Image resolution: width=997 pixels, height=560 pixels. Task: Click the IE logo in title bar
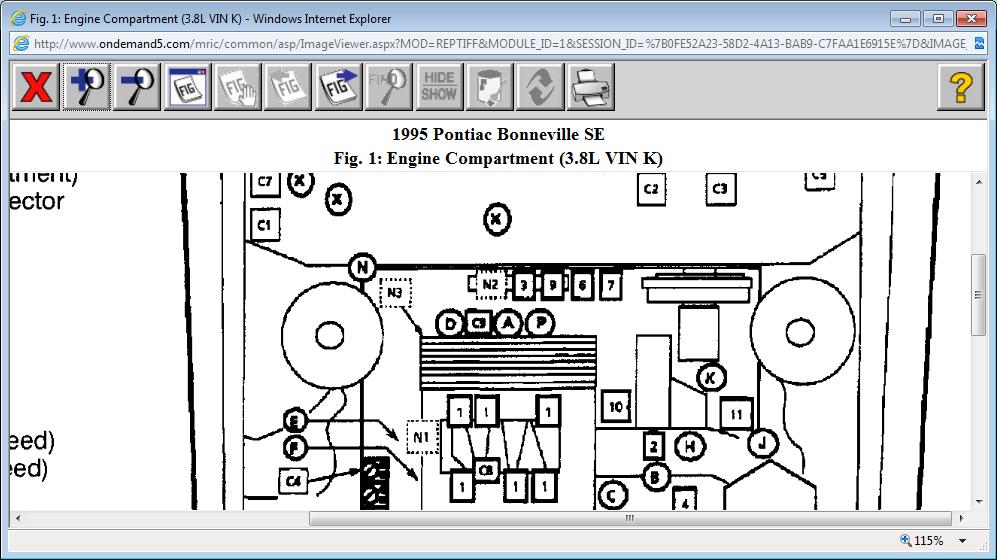pyautogui.click(x=18, y=18)
